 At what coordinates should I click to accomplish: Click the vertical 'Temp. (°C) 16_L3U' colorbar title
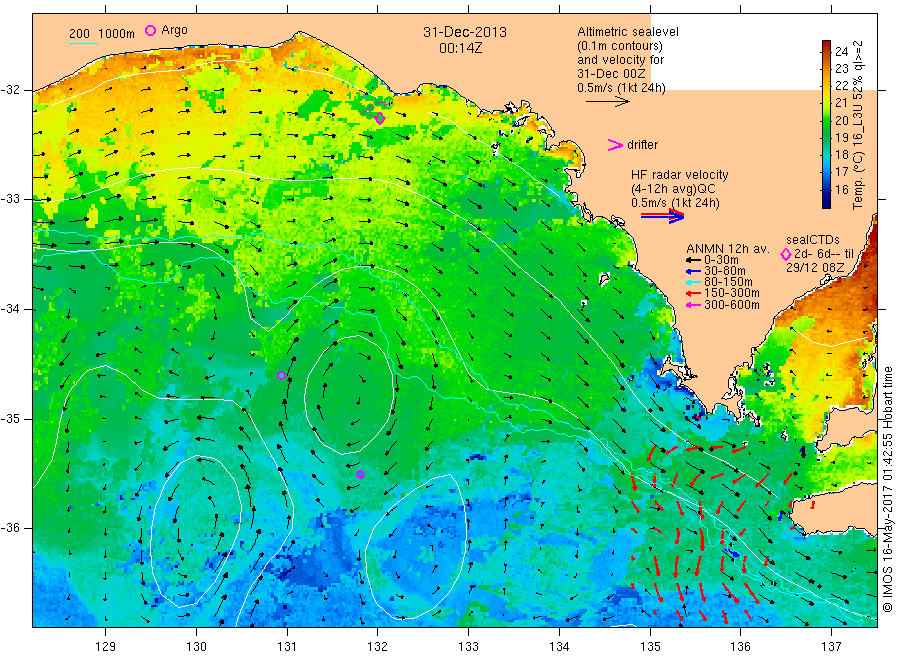[858, 125]
